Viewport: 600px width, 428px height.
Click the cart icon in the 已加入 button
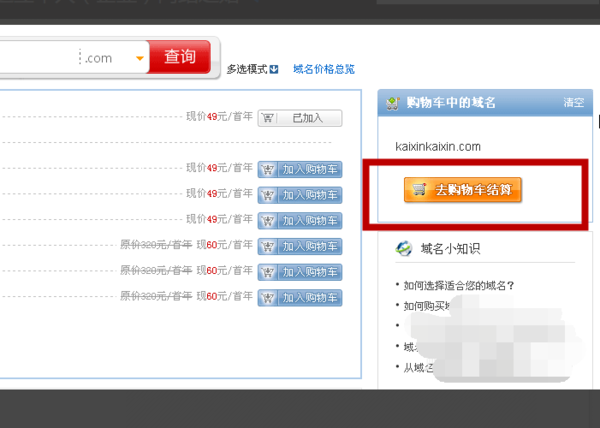(x=268, y=118)
